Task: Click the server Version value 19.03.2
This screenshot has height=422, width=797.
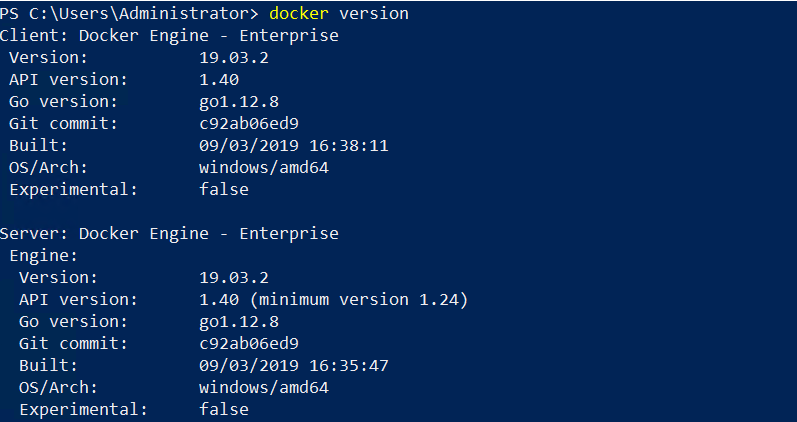Action: coord(234,278)
